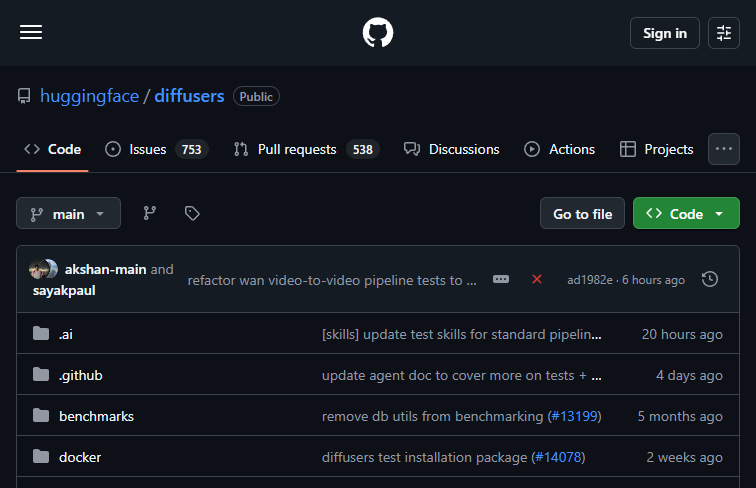Open the benchmarks folder
The image size is (756, 488).
[96, 416]
